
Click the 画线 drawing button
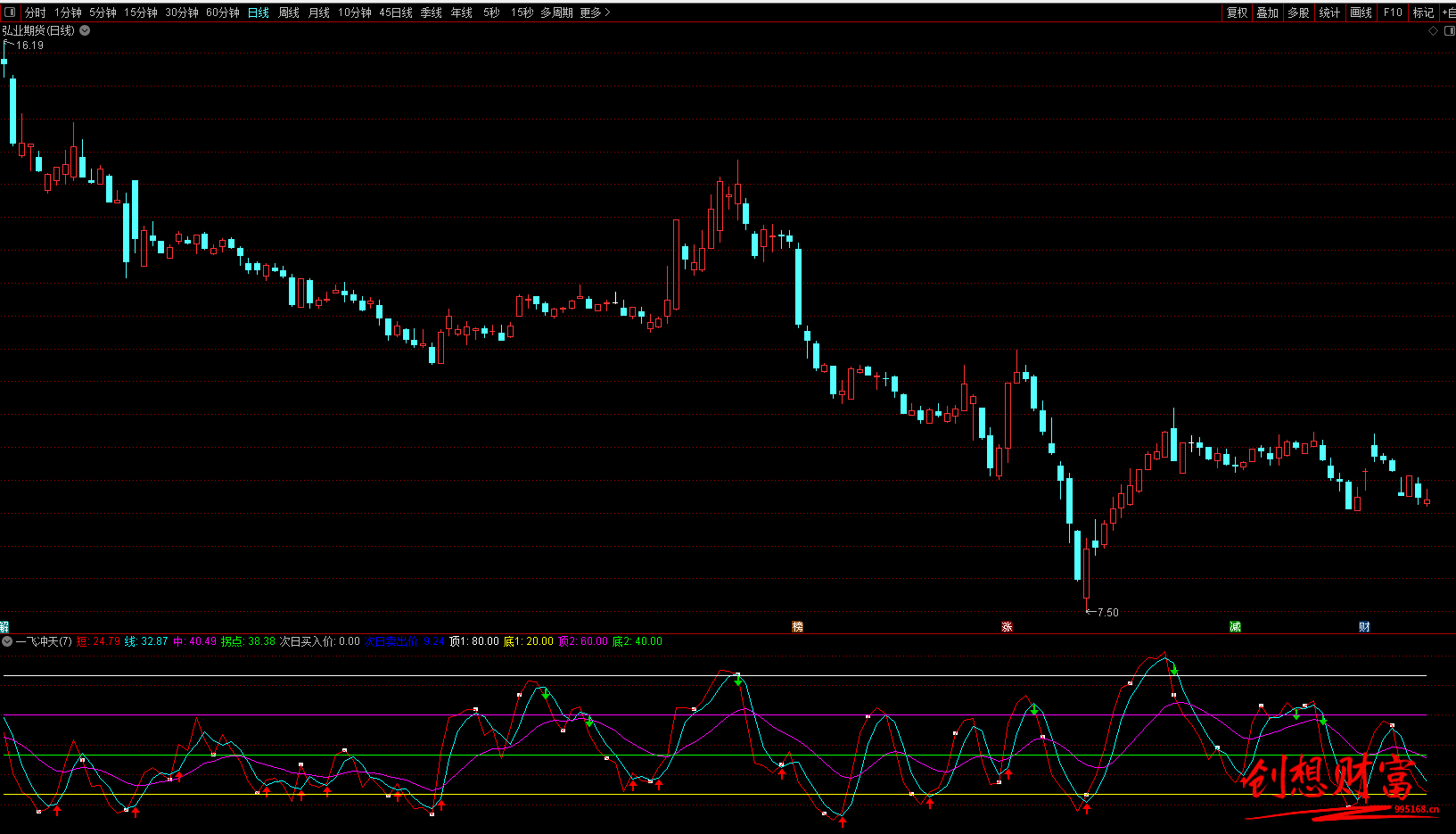pyautogui.click(x=1361, y=12)
